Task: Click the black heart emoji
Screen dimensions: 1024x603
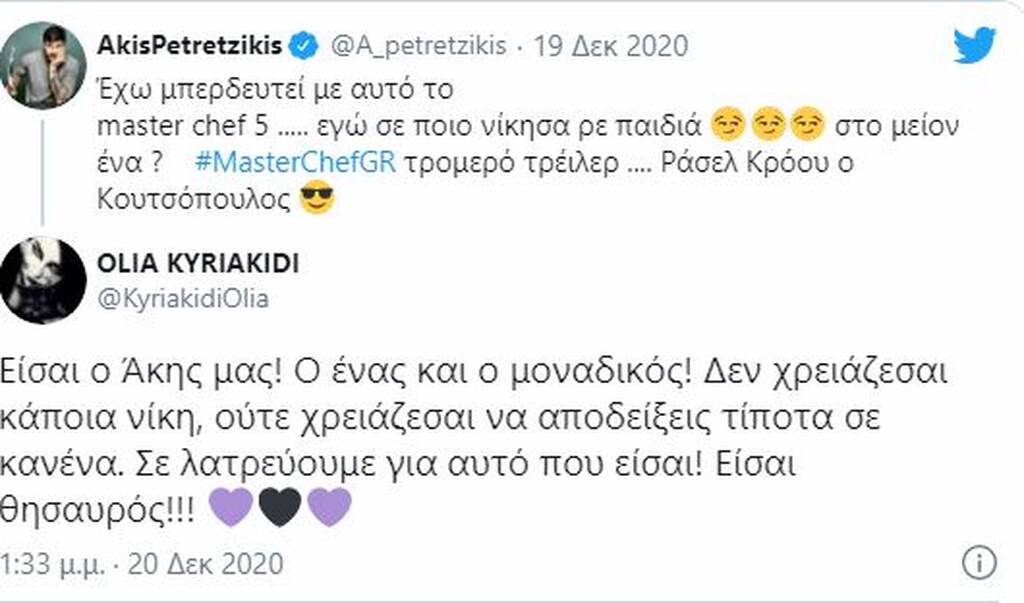Action: [x=280, y=506]
